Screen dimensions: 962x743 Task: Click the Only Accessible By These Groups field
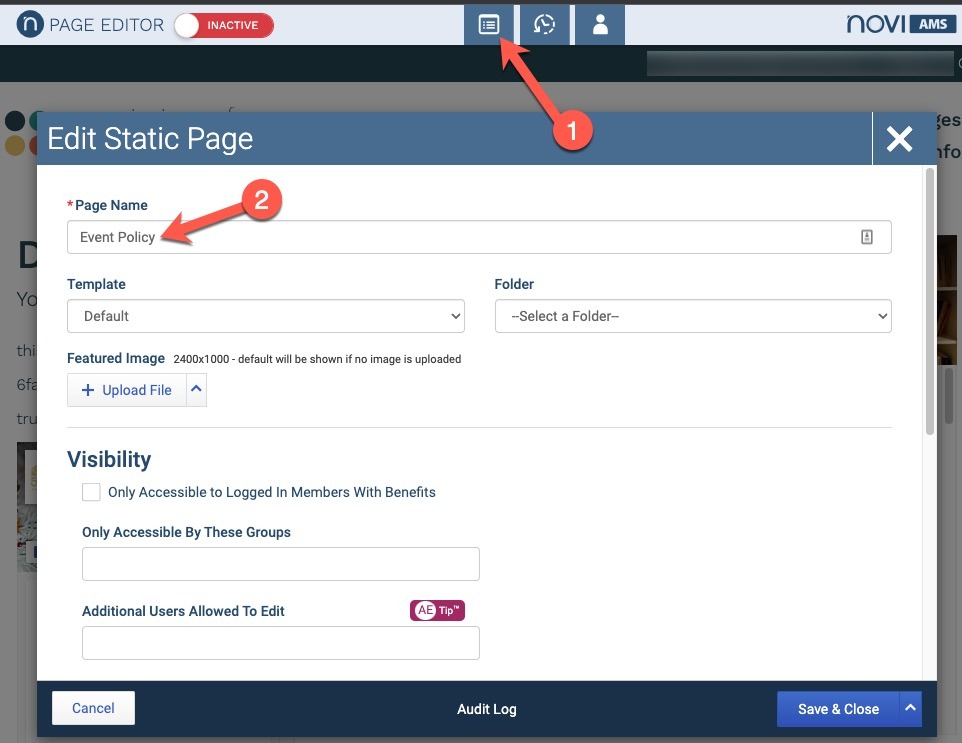[x=281, y=564]
